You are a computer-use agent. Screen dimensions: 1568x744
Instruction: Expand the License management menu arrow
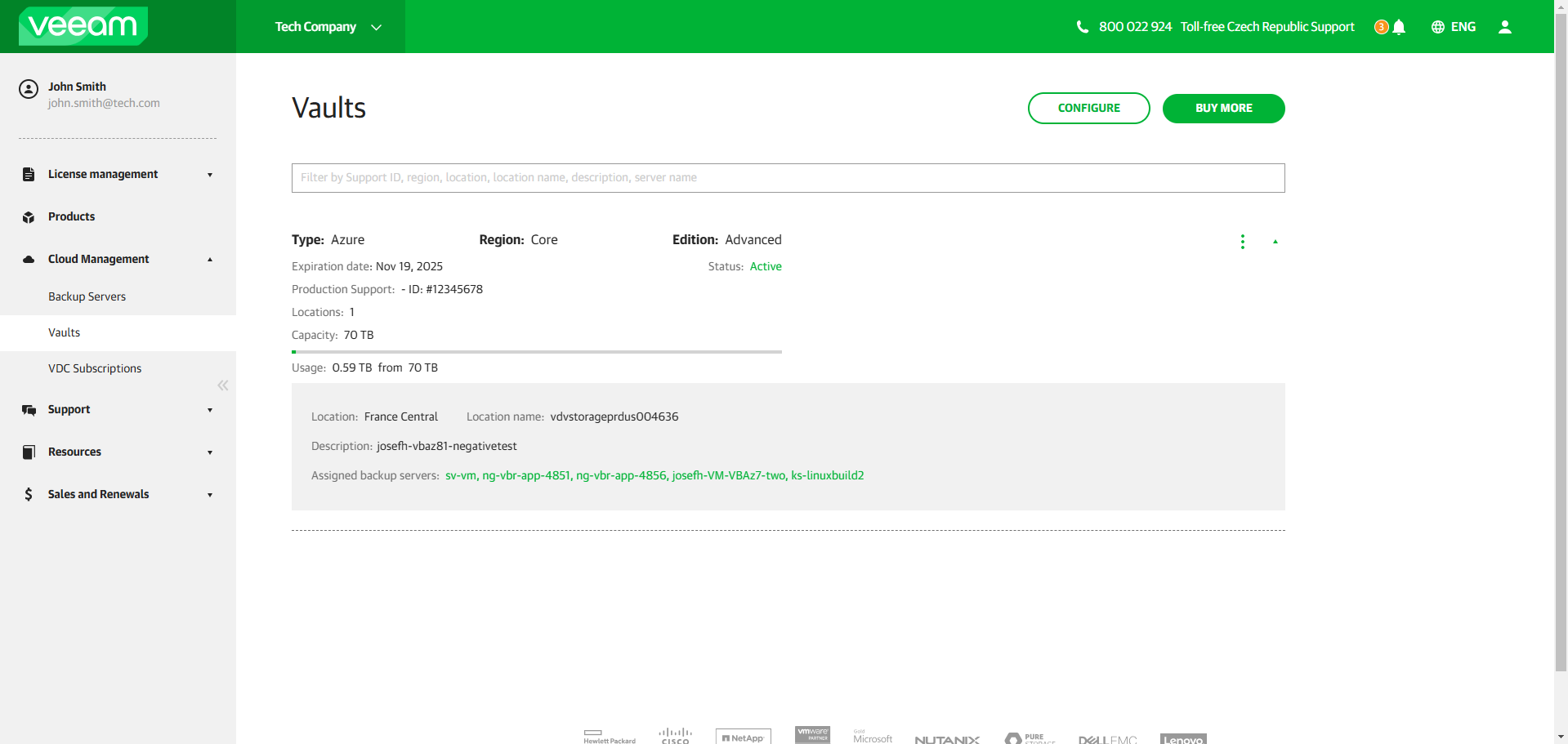coord(210,175)
